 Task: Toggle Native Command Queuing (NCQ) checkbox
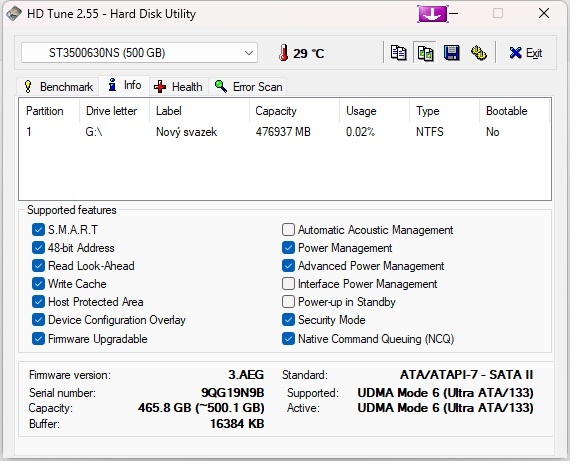point(288,339)
